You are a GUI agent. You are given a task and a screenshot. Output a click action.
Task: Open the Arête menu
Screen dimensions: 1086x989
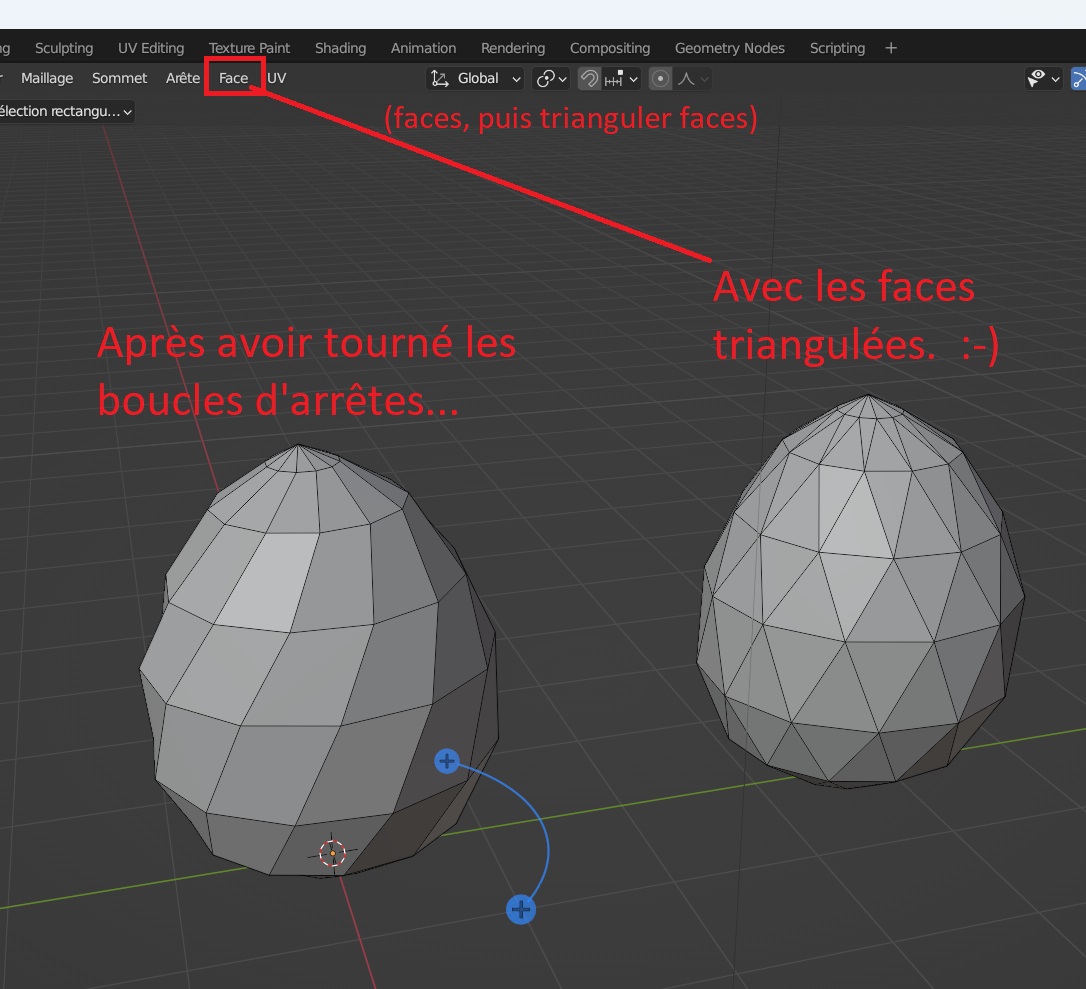(183, 78)
